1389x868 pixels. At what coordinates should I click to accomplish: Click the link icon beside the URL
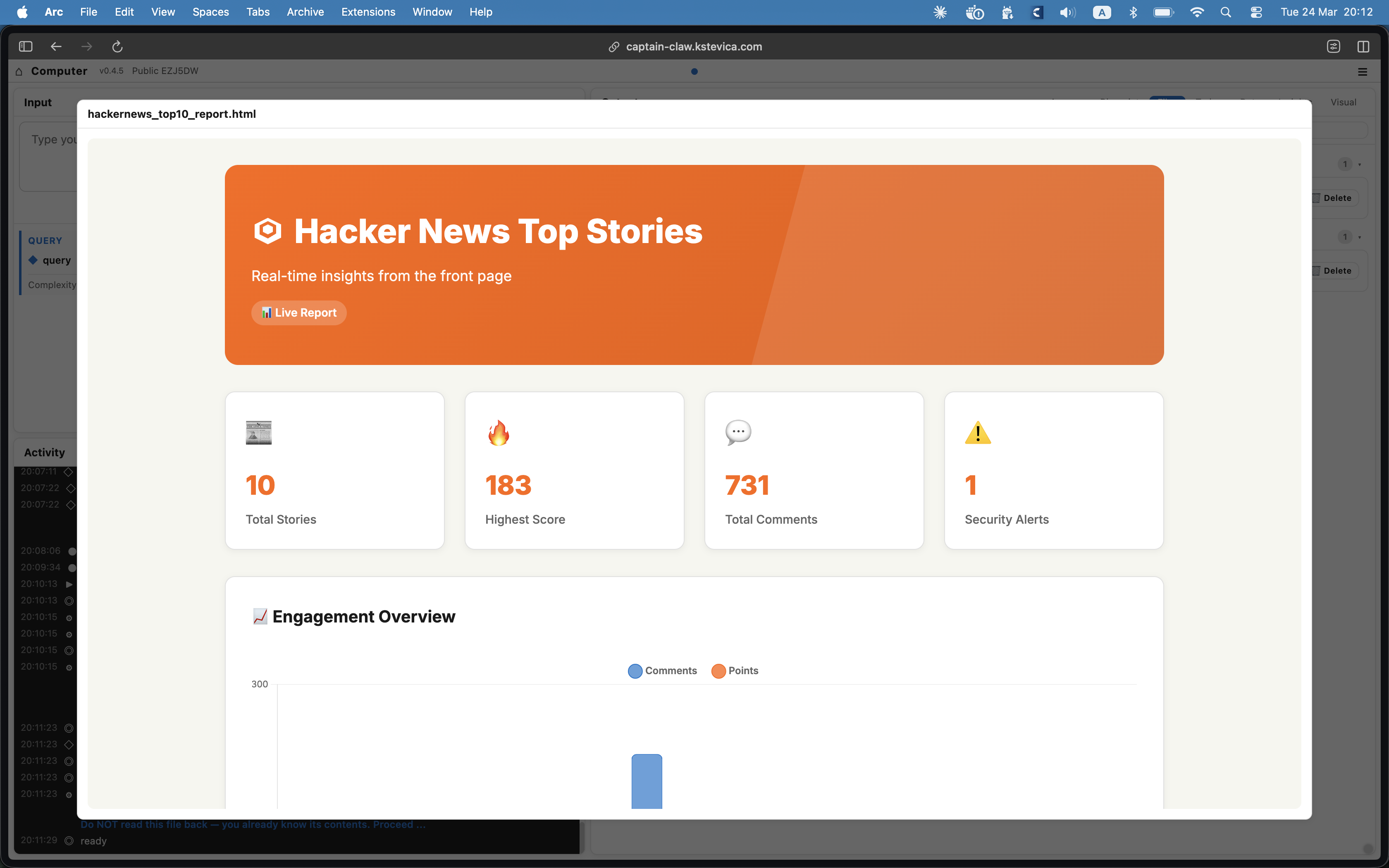[613, 47]
